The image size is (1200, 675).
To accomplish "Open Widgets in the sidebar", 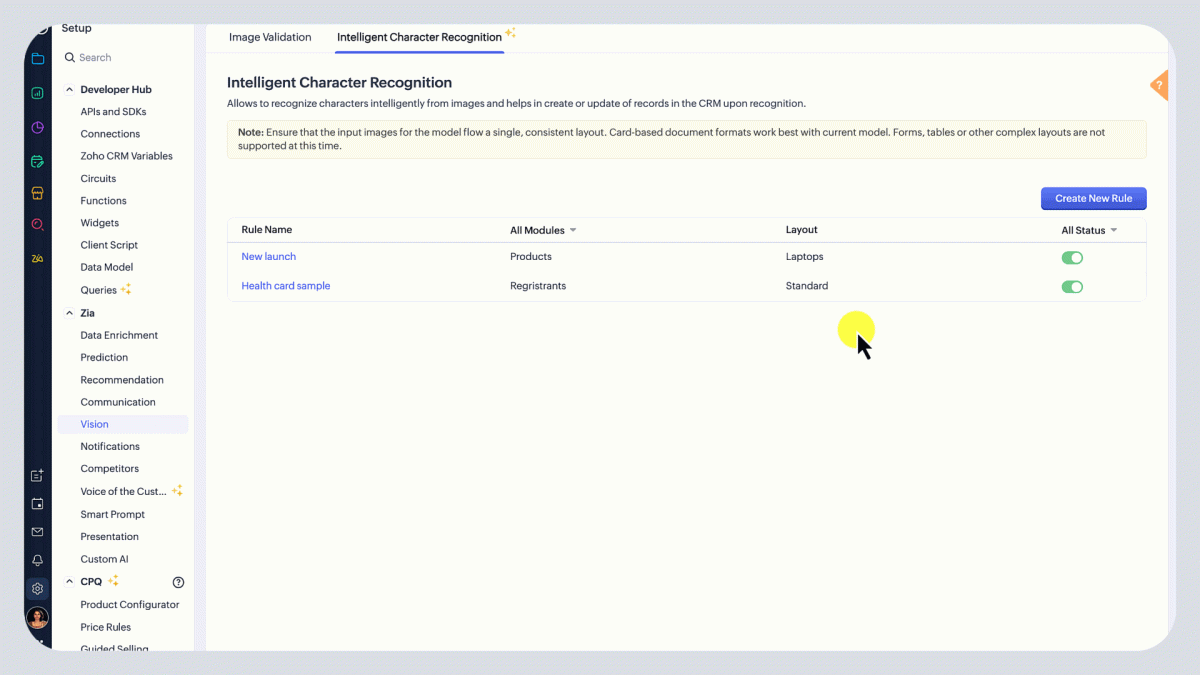I will point(99,223).
